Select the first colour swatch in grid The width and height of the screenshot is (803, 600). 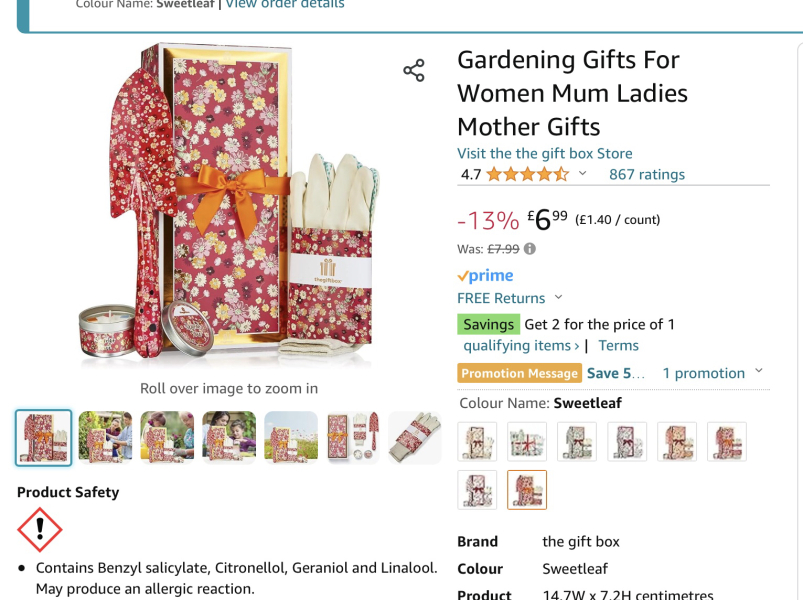(x=477, y=442)
